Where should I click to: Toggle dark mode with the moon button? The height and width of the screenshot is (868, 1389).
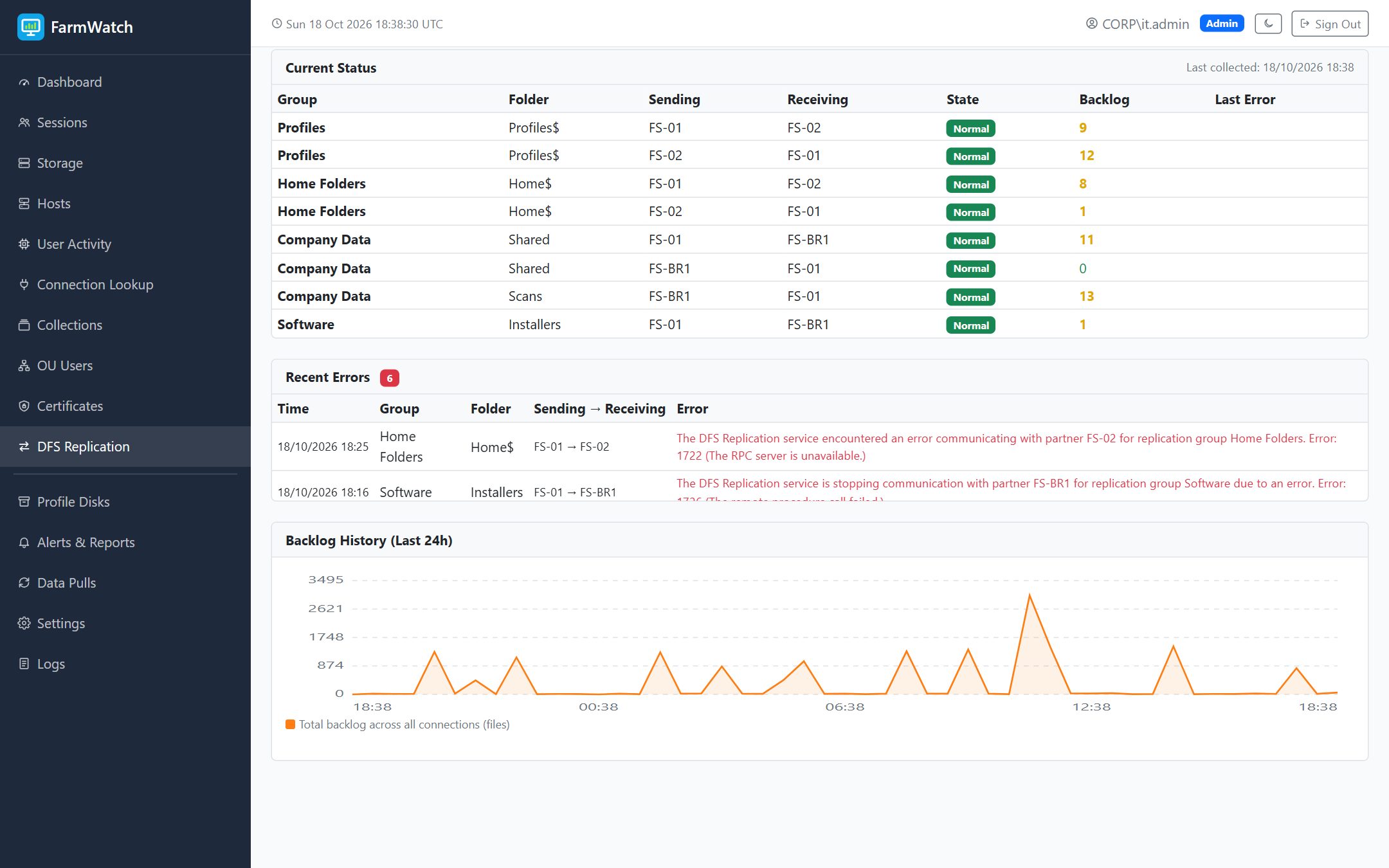pos(1268,24)
